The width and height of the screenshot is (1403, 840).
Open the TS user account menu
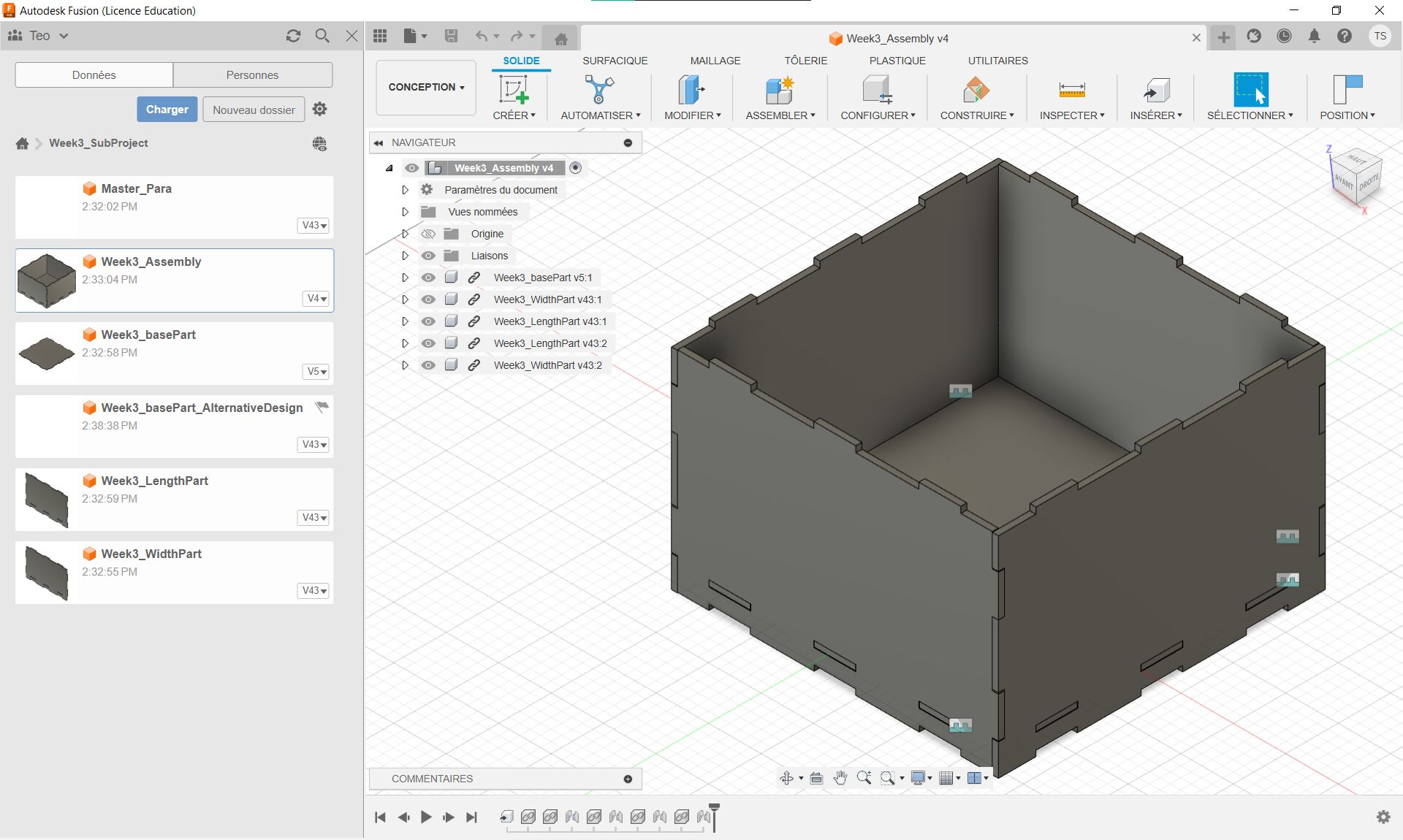(x=1380, y=36)
